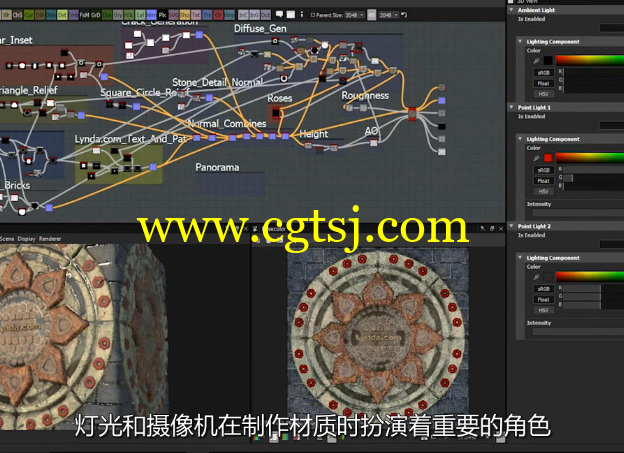
Task: Add a Channels Shuffle node via ChS icon
Action: [x=18, y=15]
